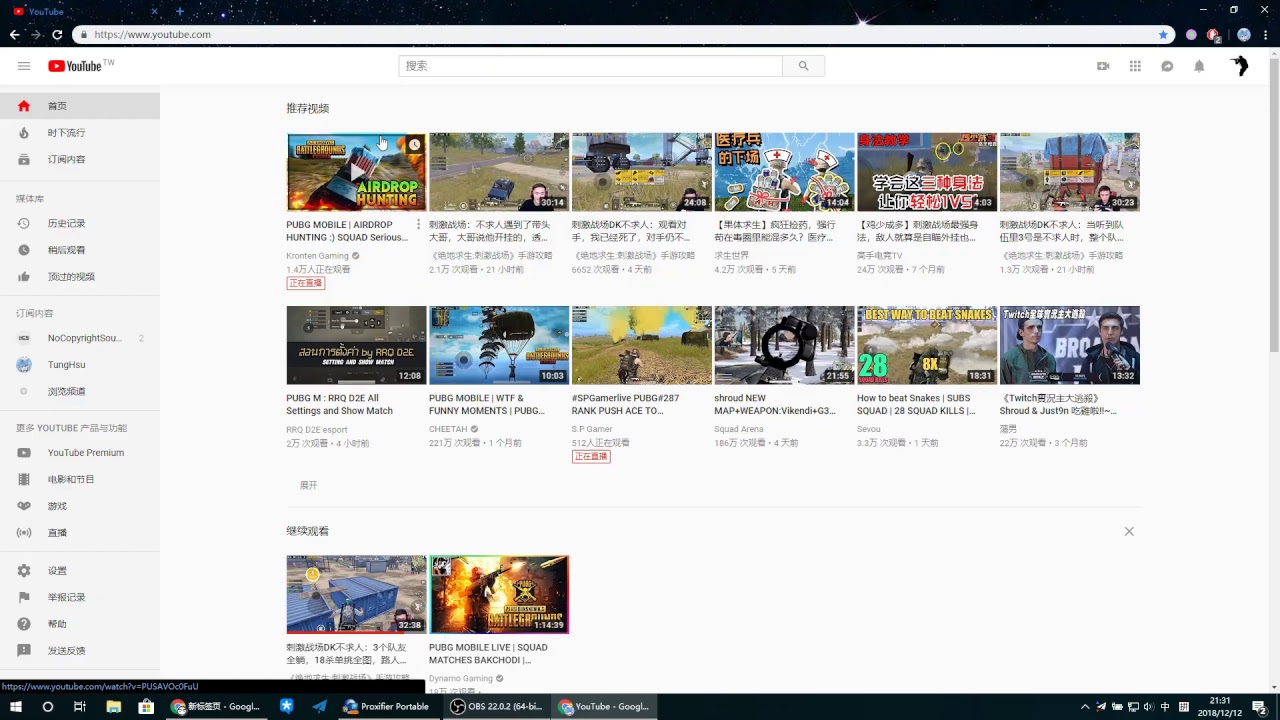Open the BEST WAY TO BEAT SNAKES thumbnail
The width and height of the screenshot is (1280, 720).
point(927,345)
